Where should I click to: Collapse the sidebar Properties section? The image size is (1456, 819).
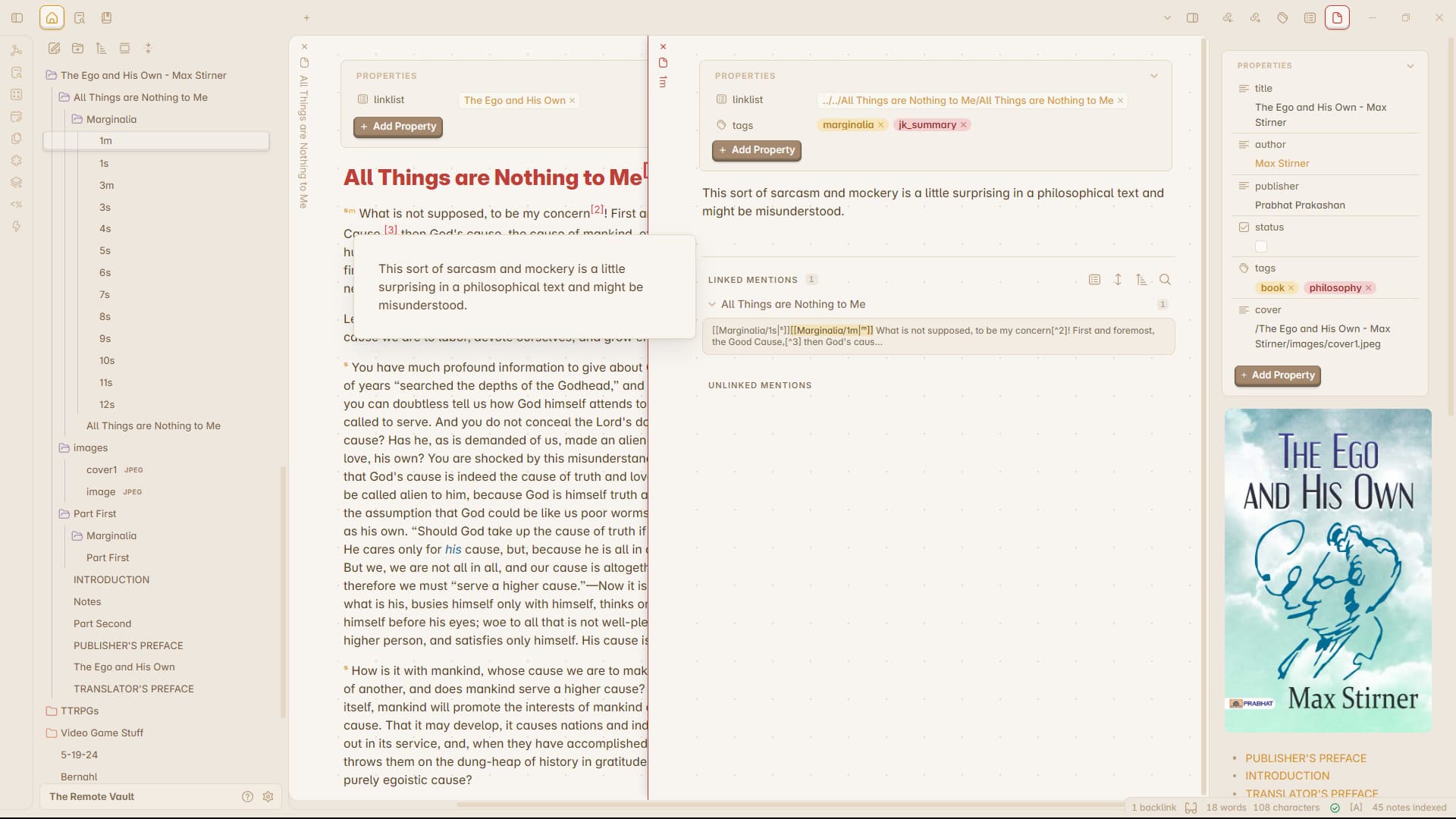tap(1410, 66)
